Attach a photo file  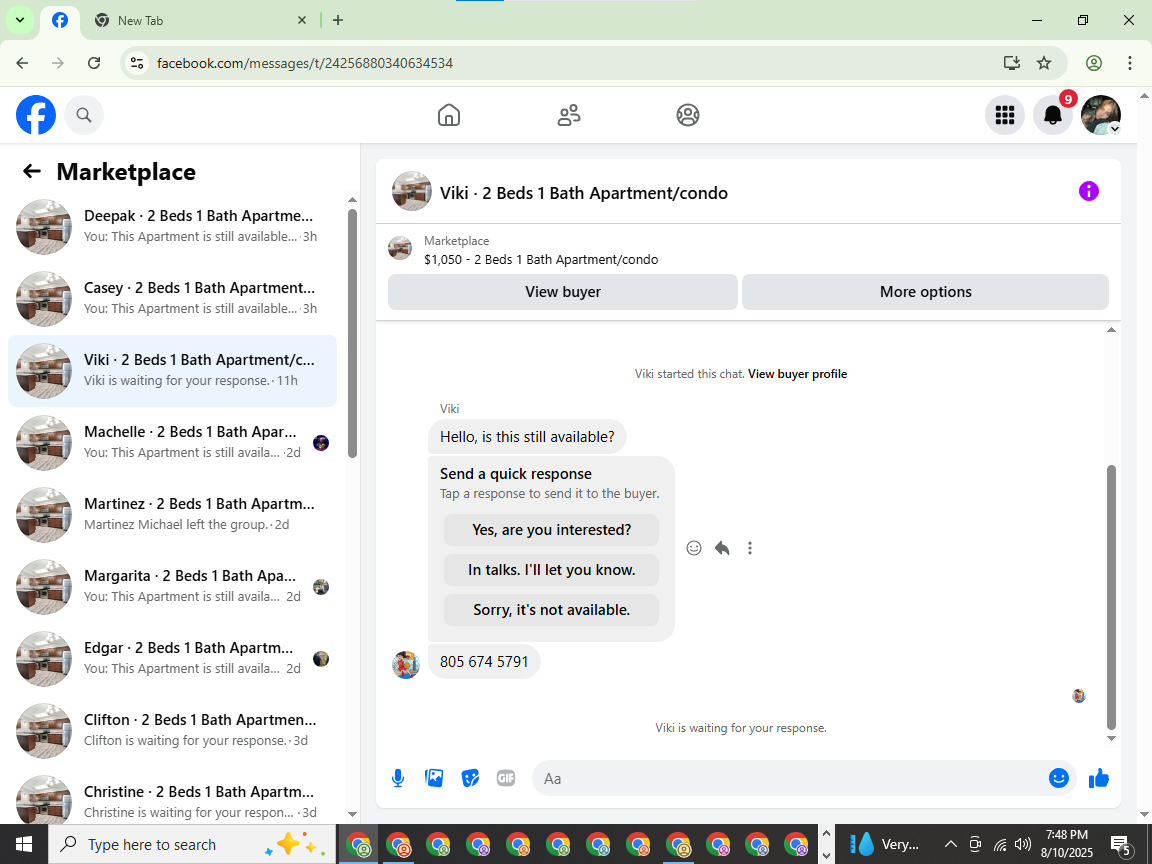pos(434,778)
